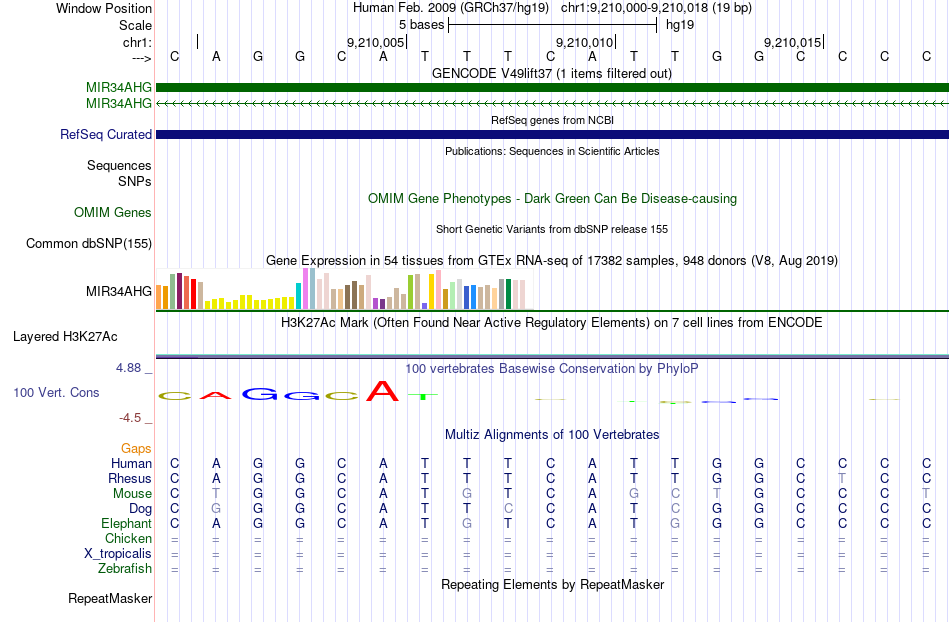The height and width of the screenshot is (622, 950).
Task: Select the Human alignment row label
Action: coord(131,463)
